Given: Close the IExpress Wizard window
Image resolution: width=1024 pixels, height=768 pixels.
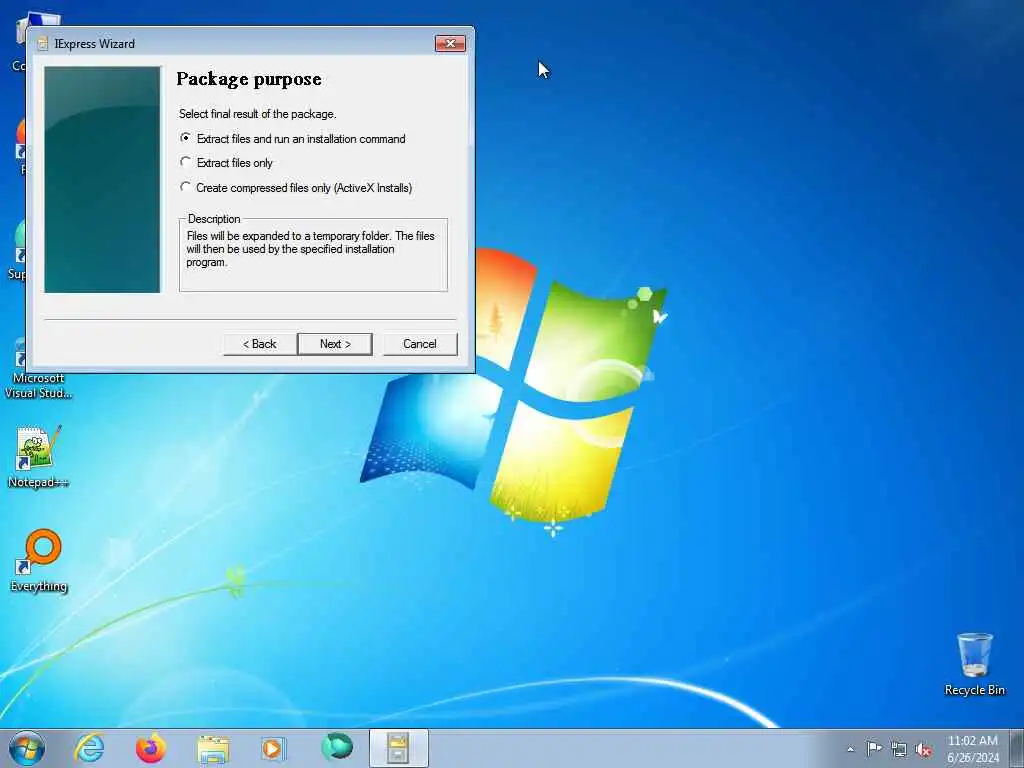Looking at the screenshot, I should point(450,44).
